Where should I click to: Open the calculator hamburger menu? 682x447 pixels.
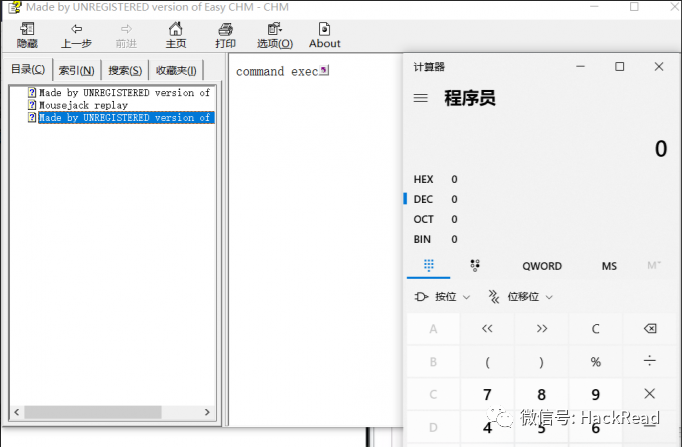click(x=421, y=98)
